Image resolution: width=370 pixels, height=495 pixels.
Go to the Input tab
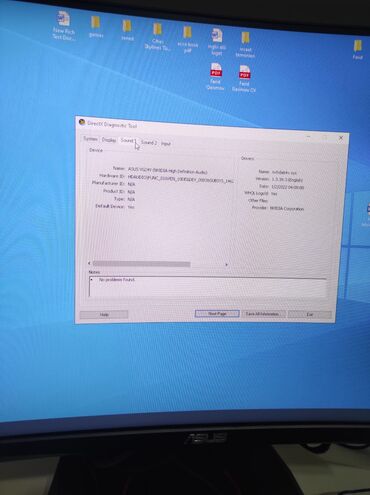[166, 144]
